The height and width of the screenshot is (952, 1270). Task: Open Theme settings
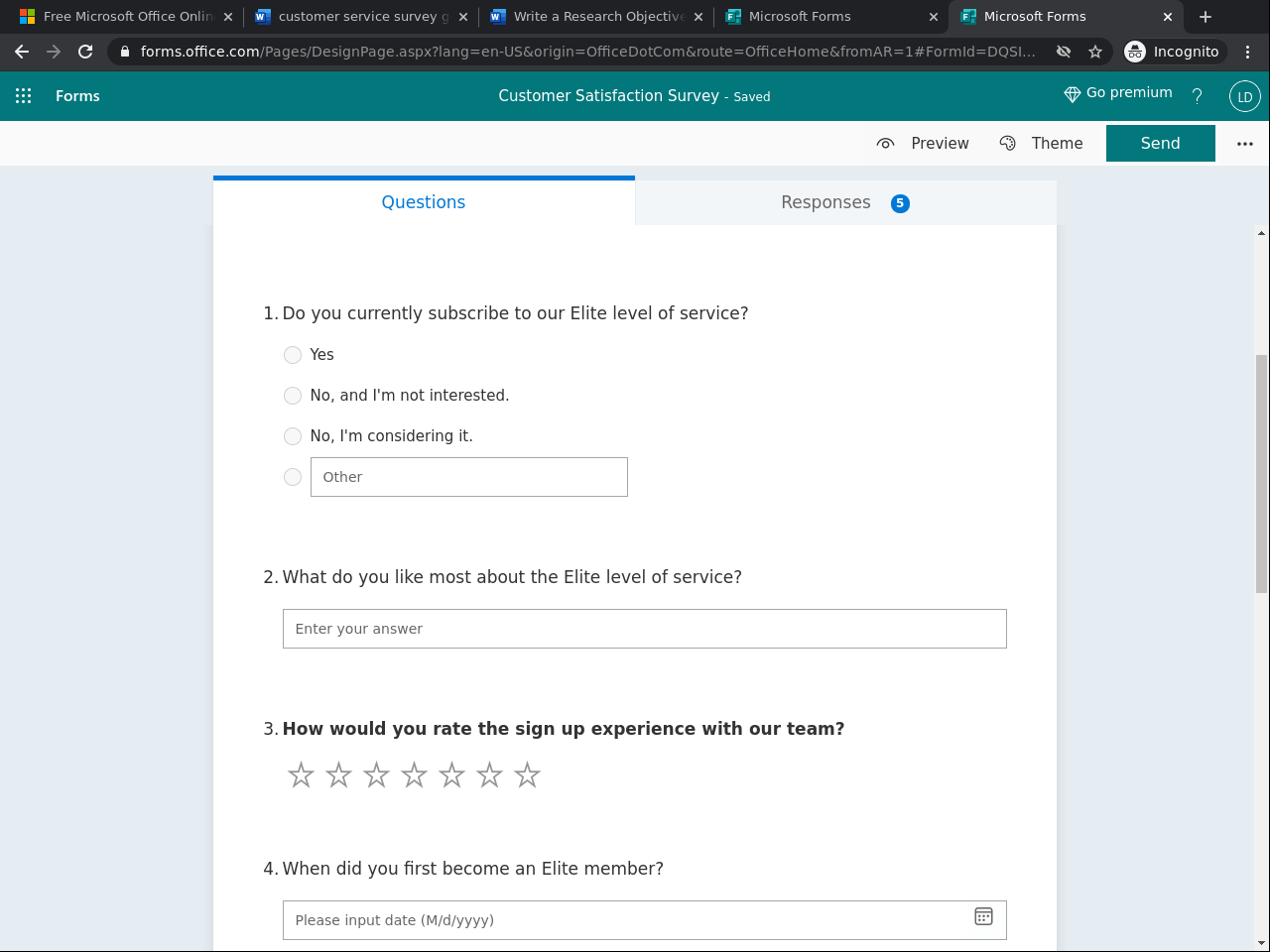pyautogui.click(x=1041, y=143)
